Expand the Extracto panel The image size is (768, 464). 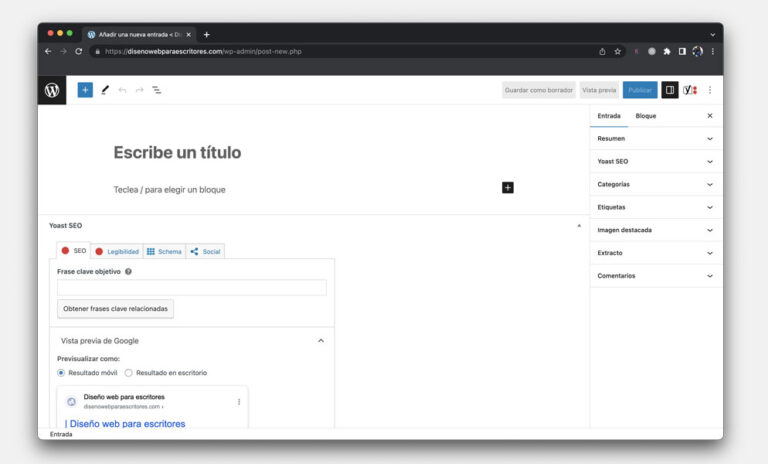[x=656, y=253]
